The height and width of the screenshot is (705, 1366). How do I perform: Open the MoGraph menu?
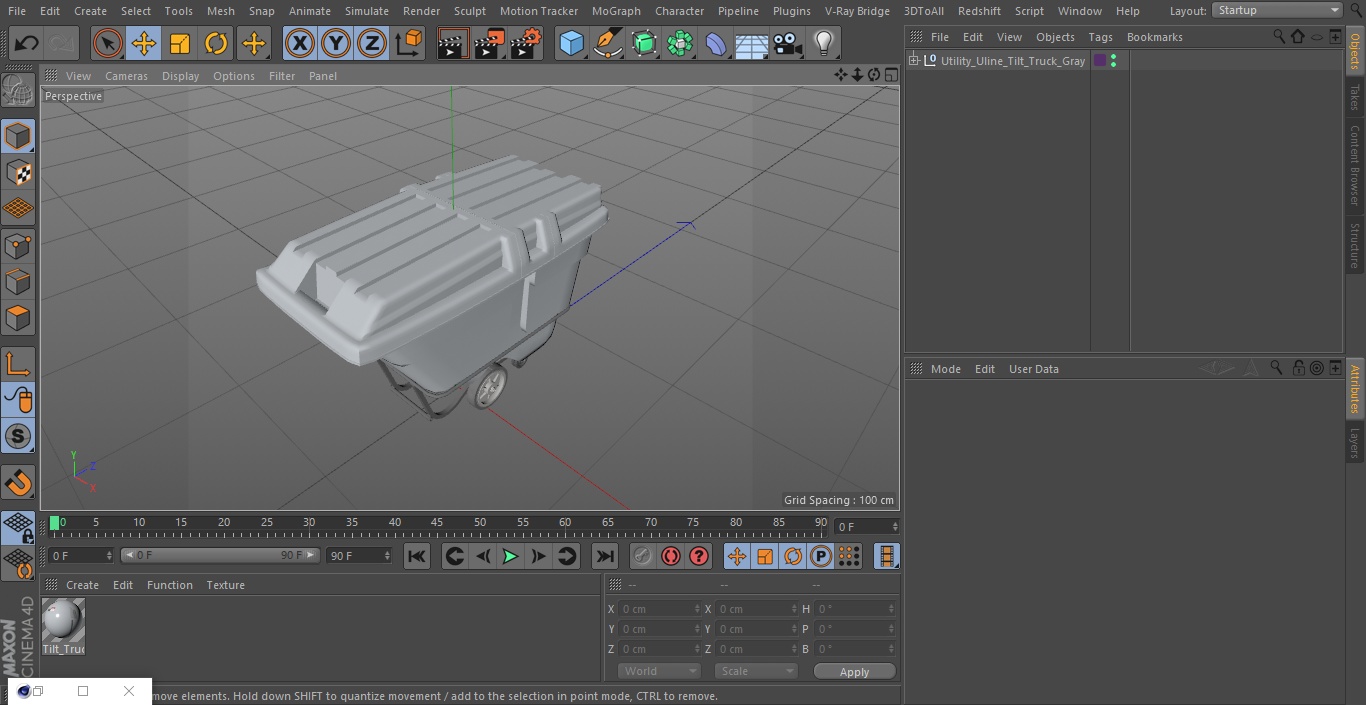tap(616, 11)
